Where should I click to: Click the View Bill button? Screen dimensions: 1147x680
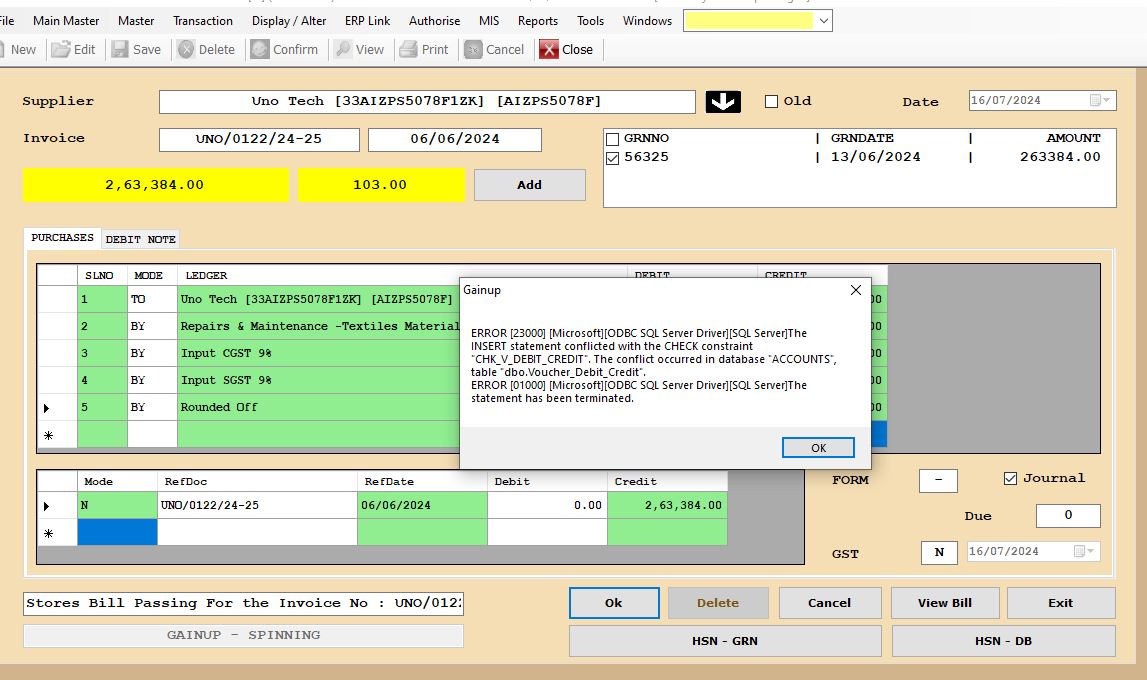[944, 603]
